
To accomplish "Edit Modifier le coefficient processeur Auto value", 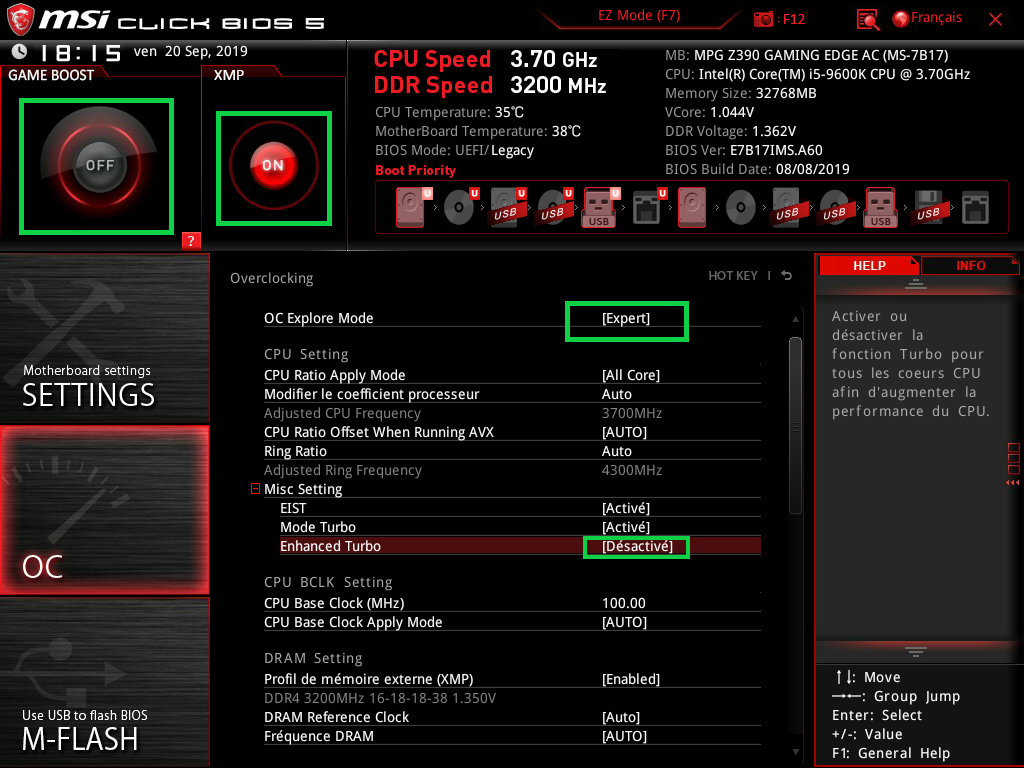I will coord(616,394).
